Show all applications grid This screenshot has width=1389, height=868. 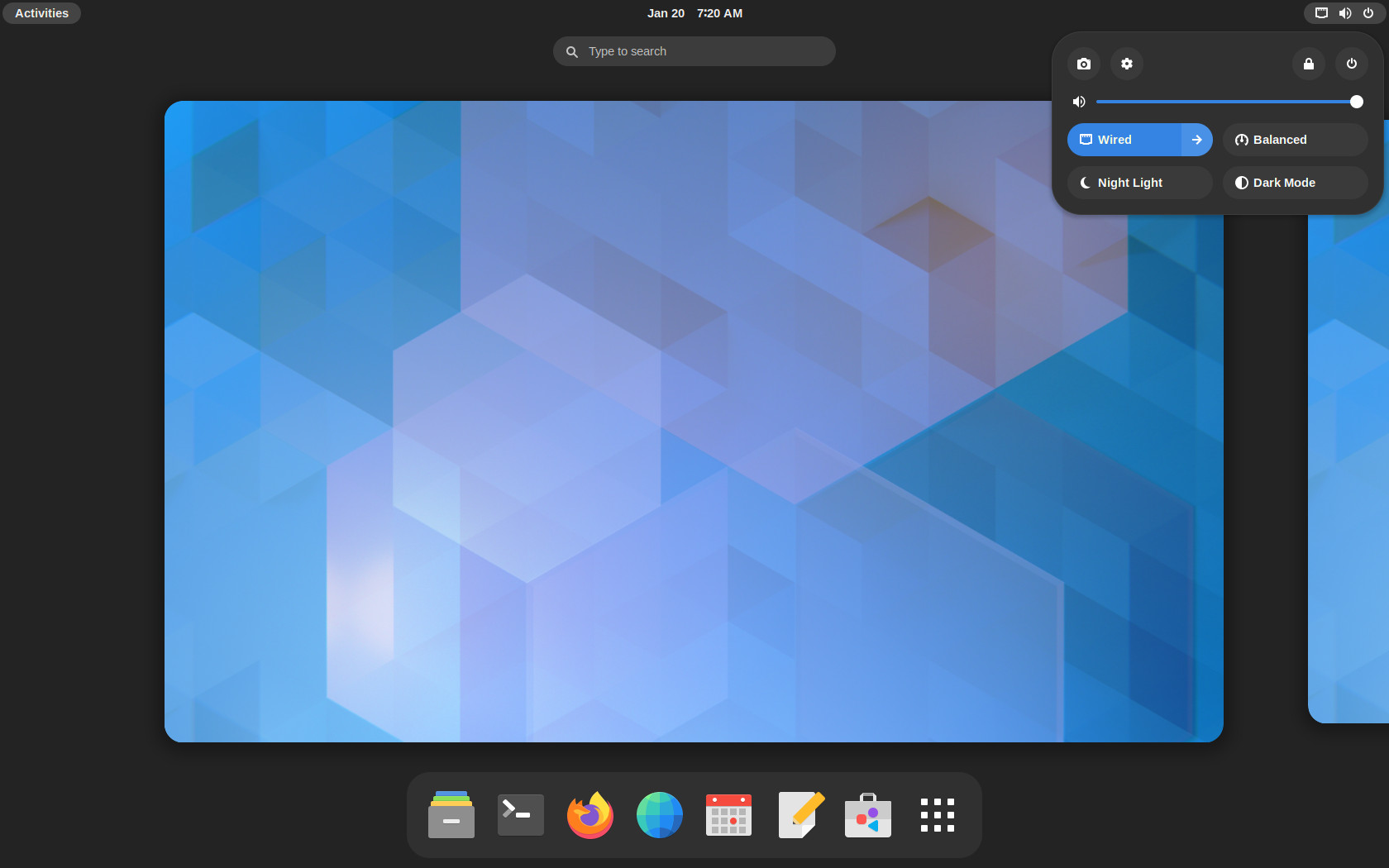coord(938,815)
